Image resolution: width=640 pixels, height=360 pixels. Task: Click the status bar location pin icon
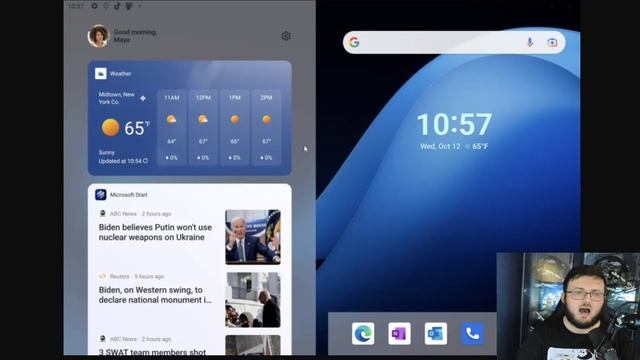(x=106, y=6)
